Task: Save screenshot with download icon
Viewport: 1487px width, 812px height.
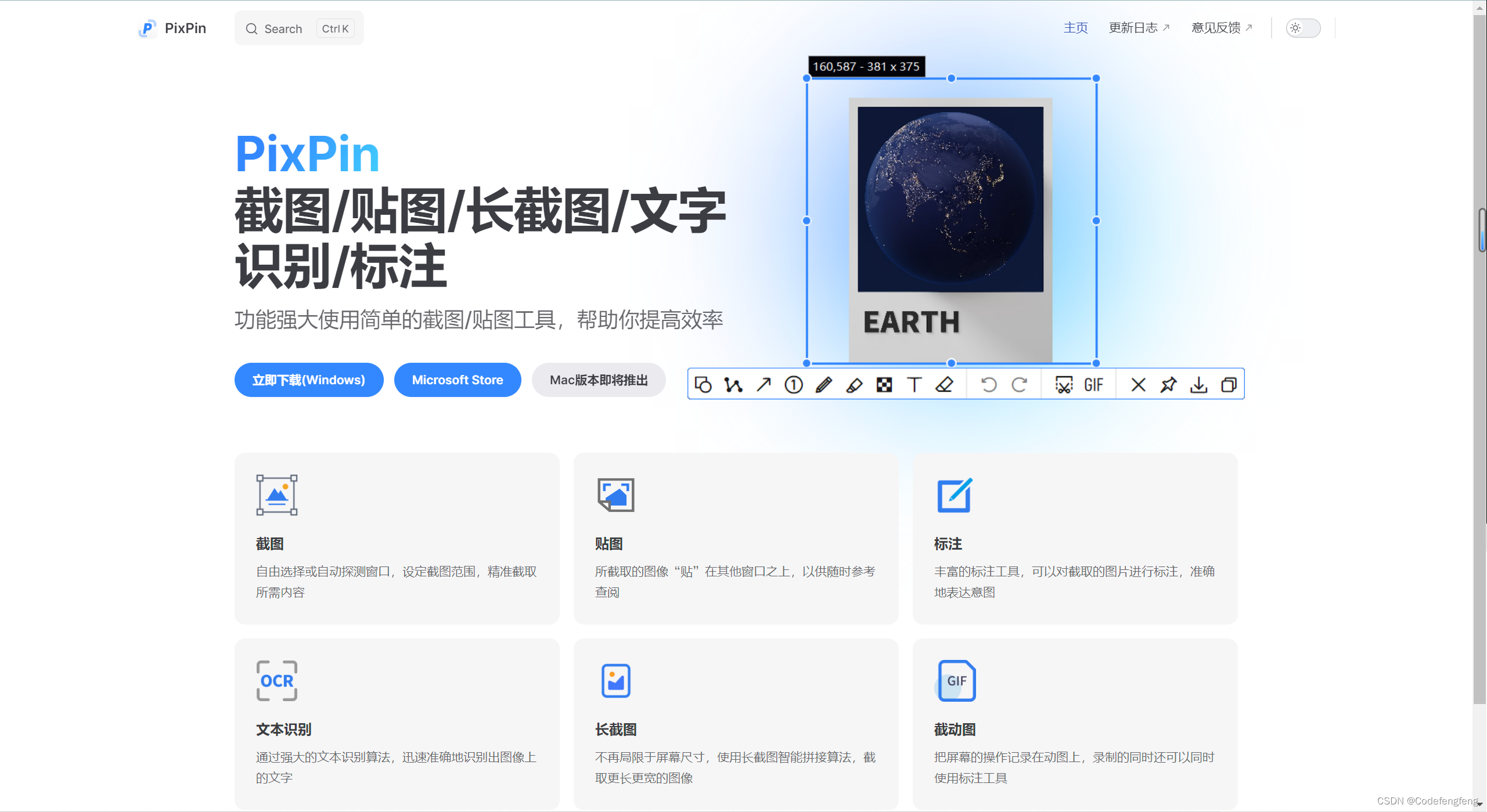Action: tap(1198, 385)
